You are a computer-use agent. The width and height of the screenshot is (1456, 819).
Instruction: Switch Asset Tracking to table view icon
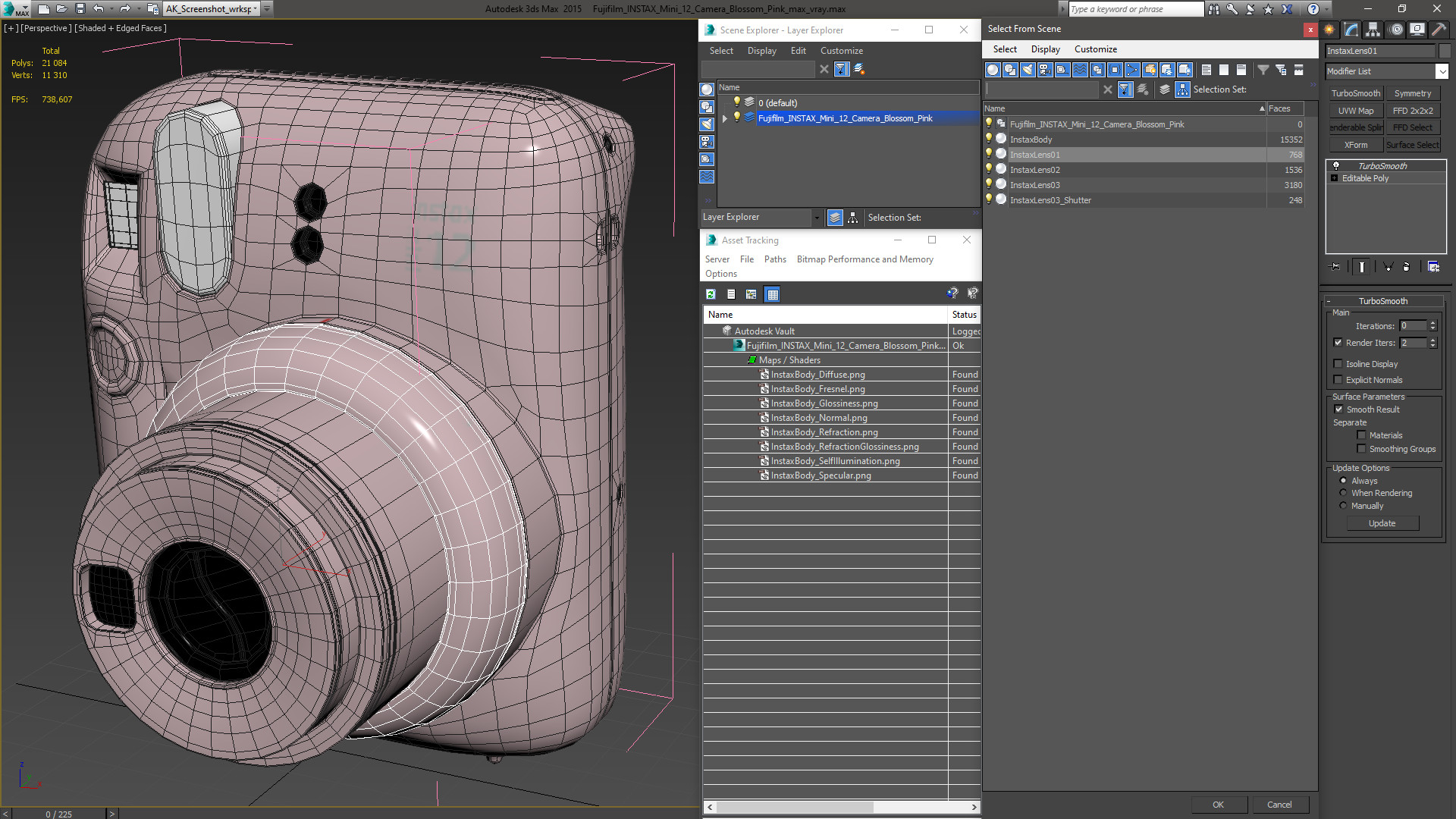pyautogui.click(x=772, y=294)
